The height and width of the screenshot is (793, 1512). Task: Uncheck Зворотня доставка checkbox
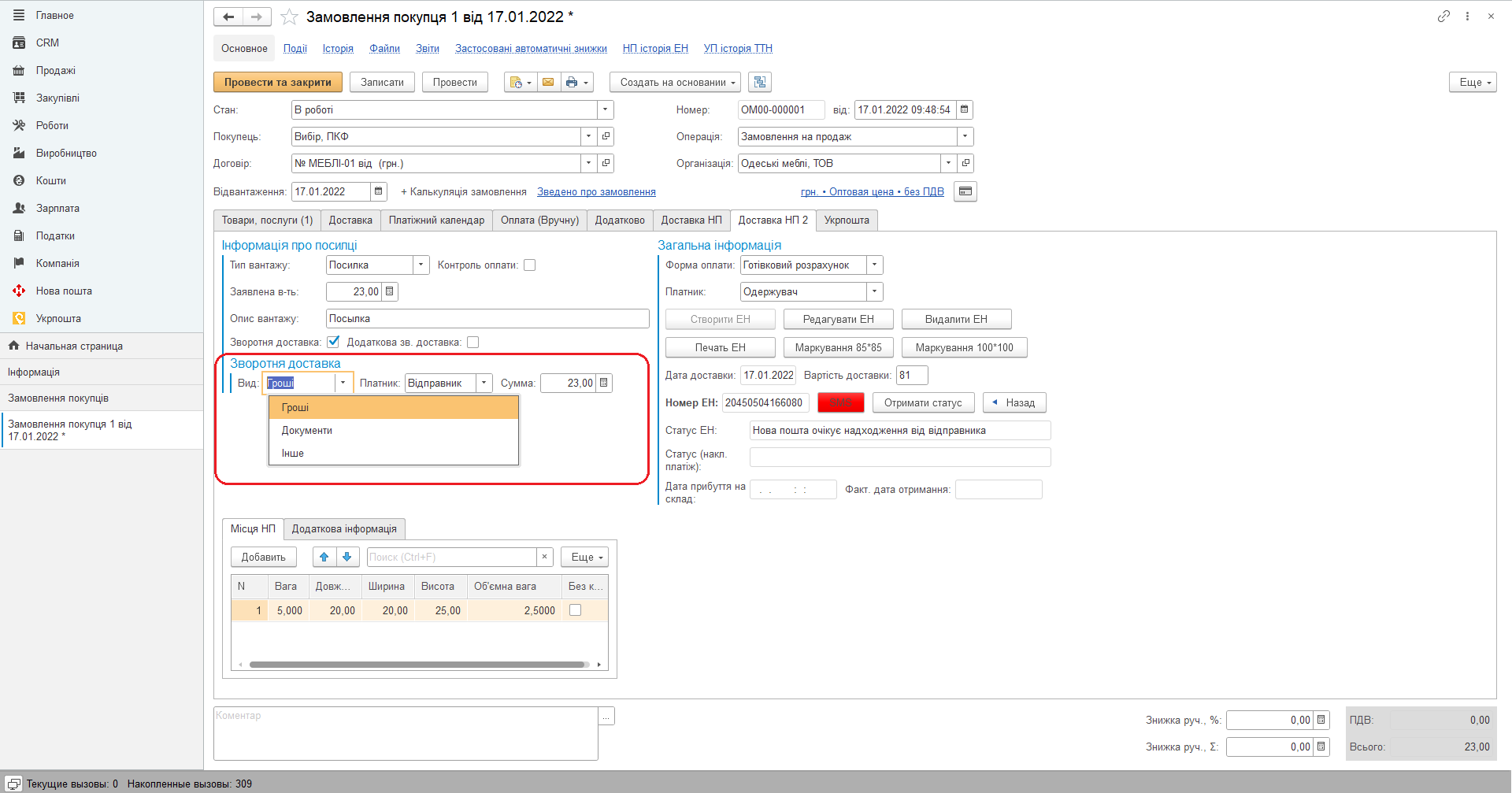[x=334, y=342]
